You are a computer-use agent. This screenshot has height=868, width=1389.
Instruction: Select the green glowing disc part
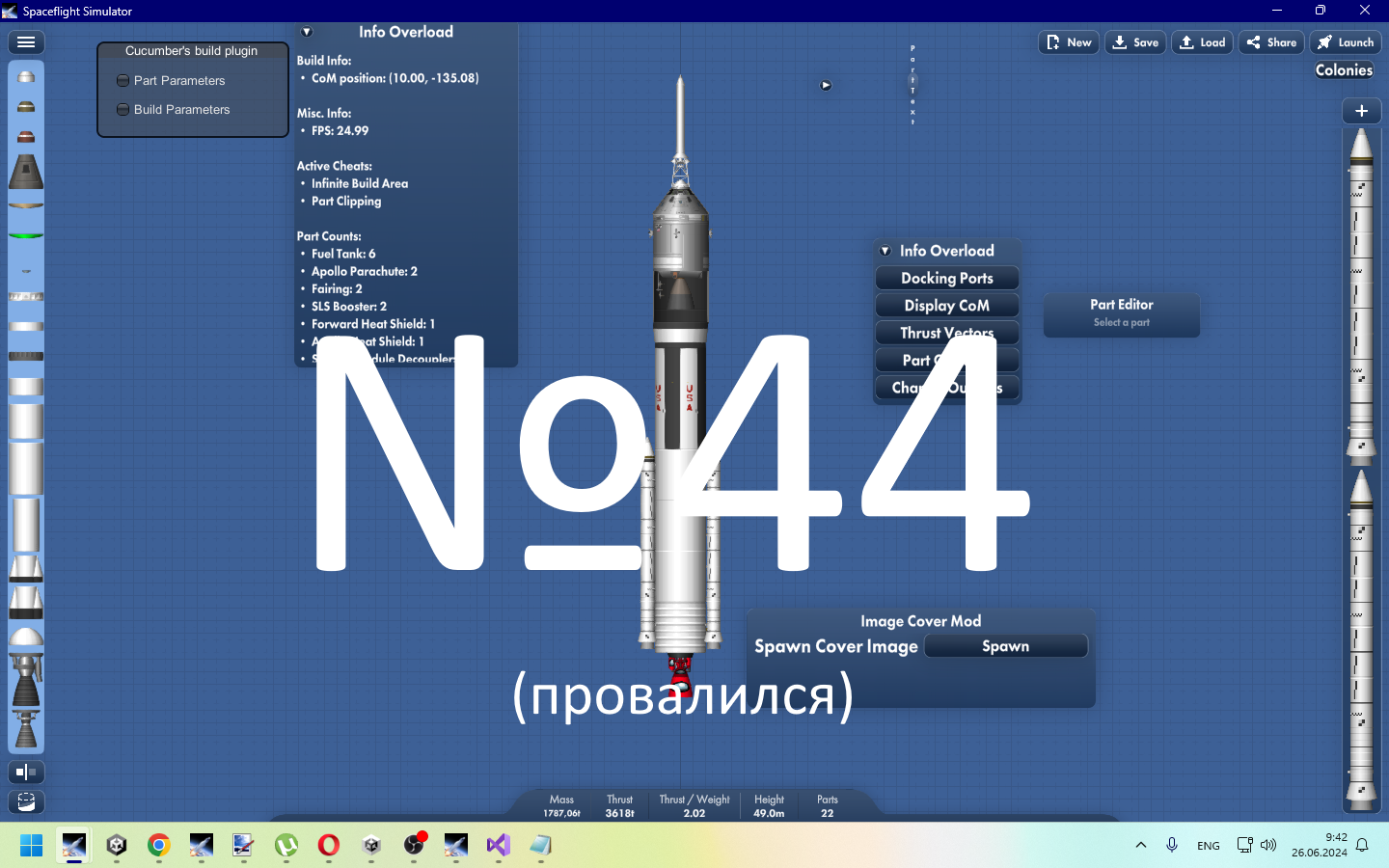26,234
